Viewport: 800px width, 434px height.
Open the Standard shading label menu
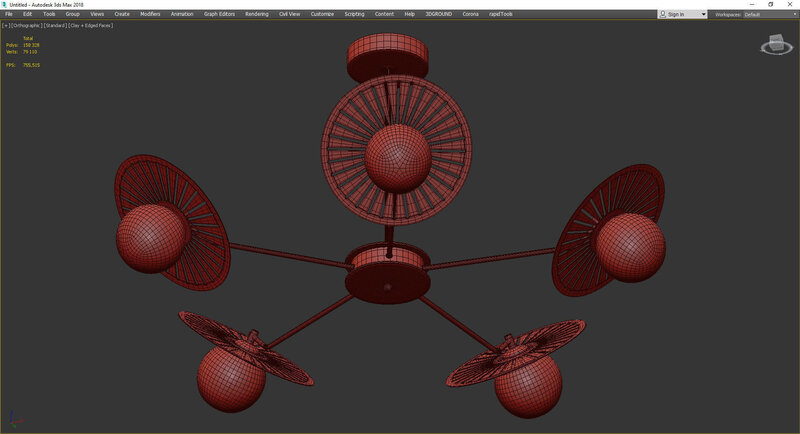[x=54, y=25]
